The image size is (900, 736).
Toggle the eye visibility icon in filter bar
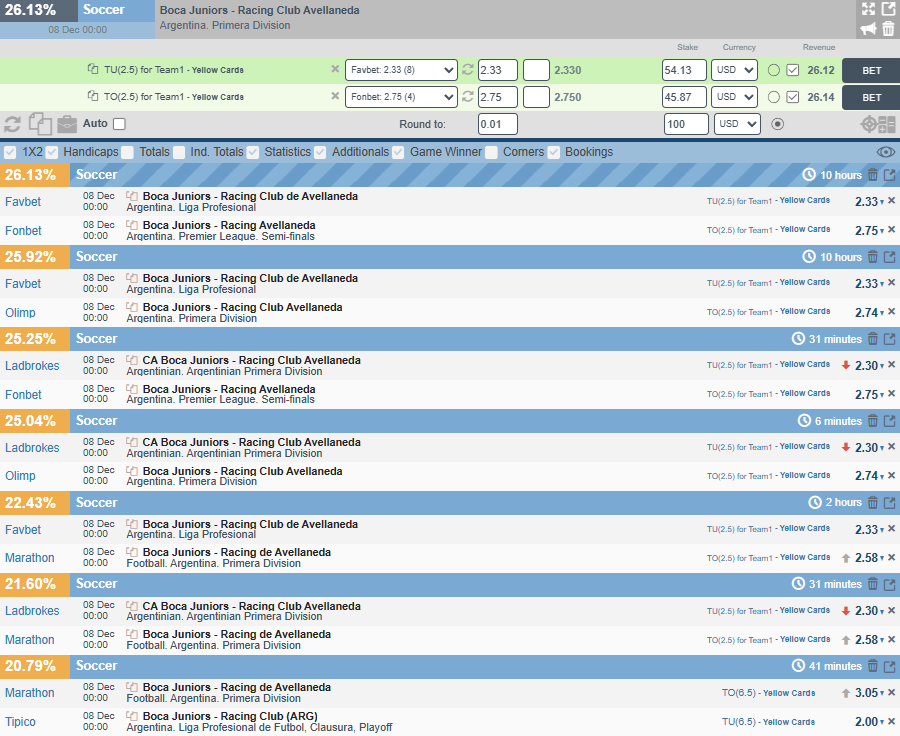coord(886,152)
